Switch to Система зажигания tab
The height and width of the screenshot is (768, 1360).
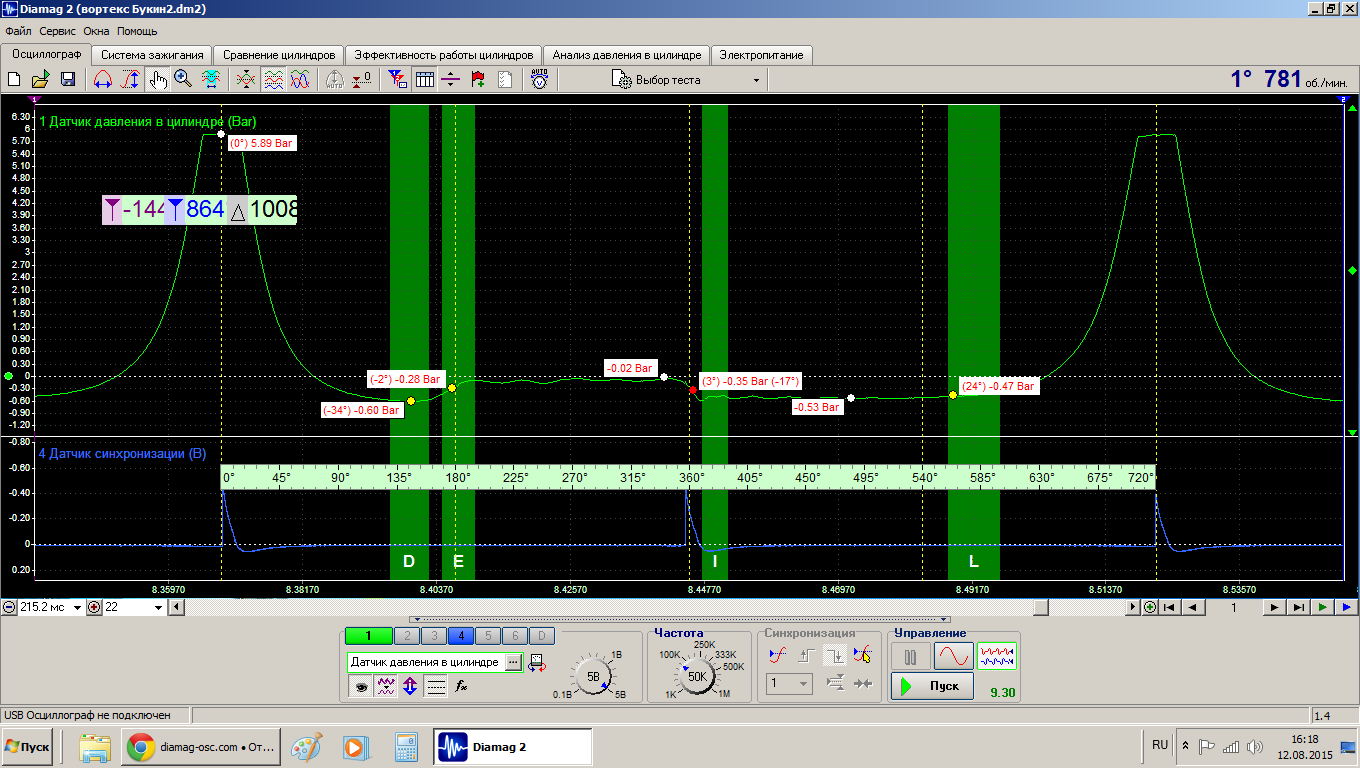pos(152,55)
